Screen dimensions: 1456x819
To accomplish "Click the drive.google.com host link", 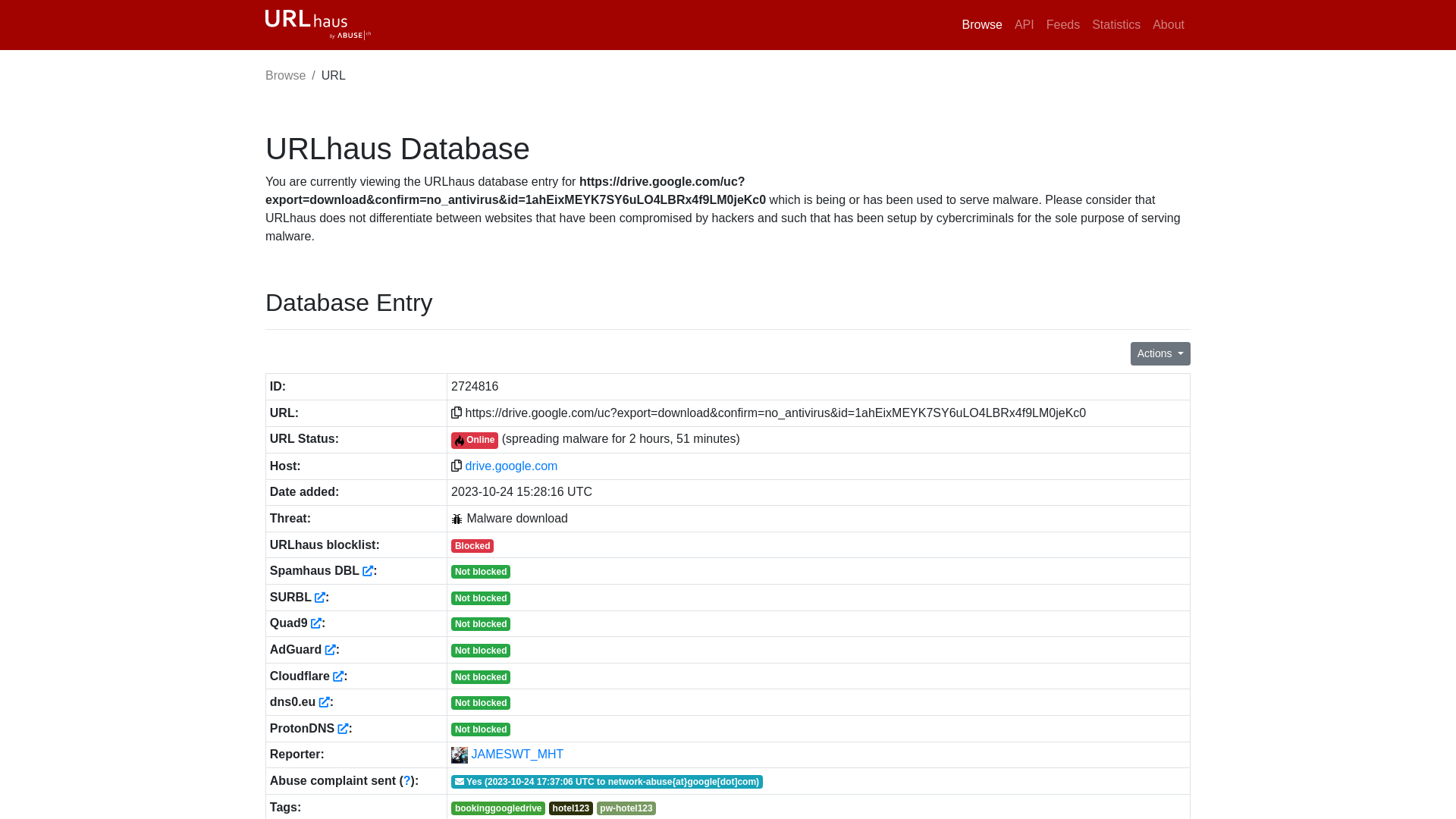I will click(x=511, y=466).
